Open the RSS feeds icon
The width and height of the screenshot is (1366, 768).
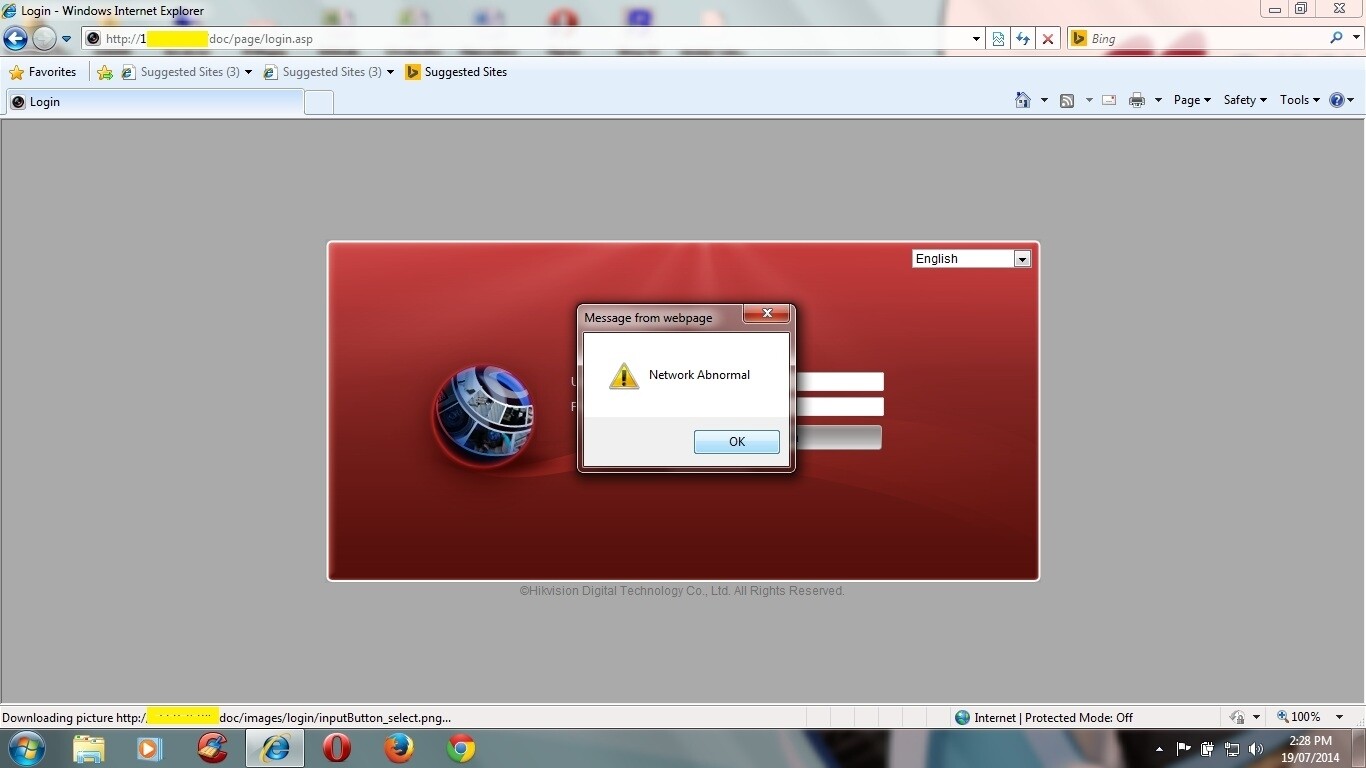coord(1068,100)
